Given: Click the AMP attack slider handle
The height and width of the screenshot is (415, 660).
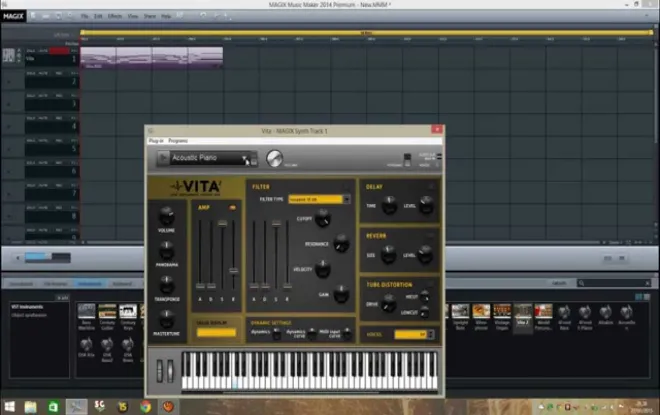Looking at the screenshot, I should point(200,286).
